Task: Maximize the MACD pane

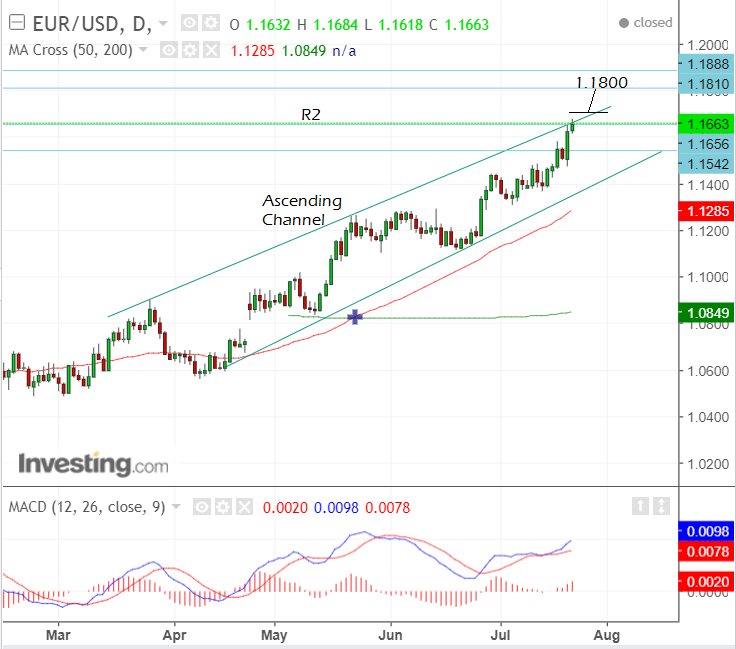Action: coord(659,506)
